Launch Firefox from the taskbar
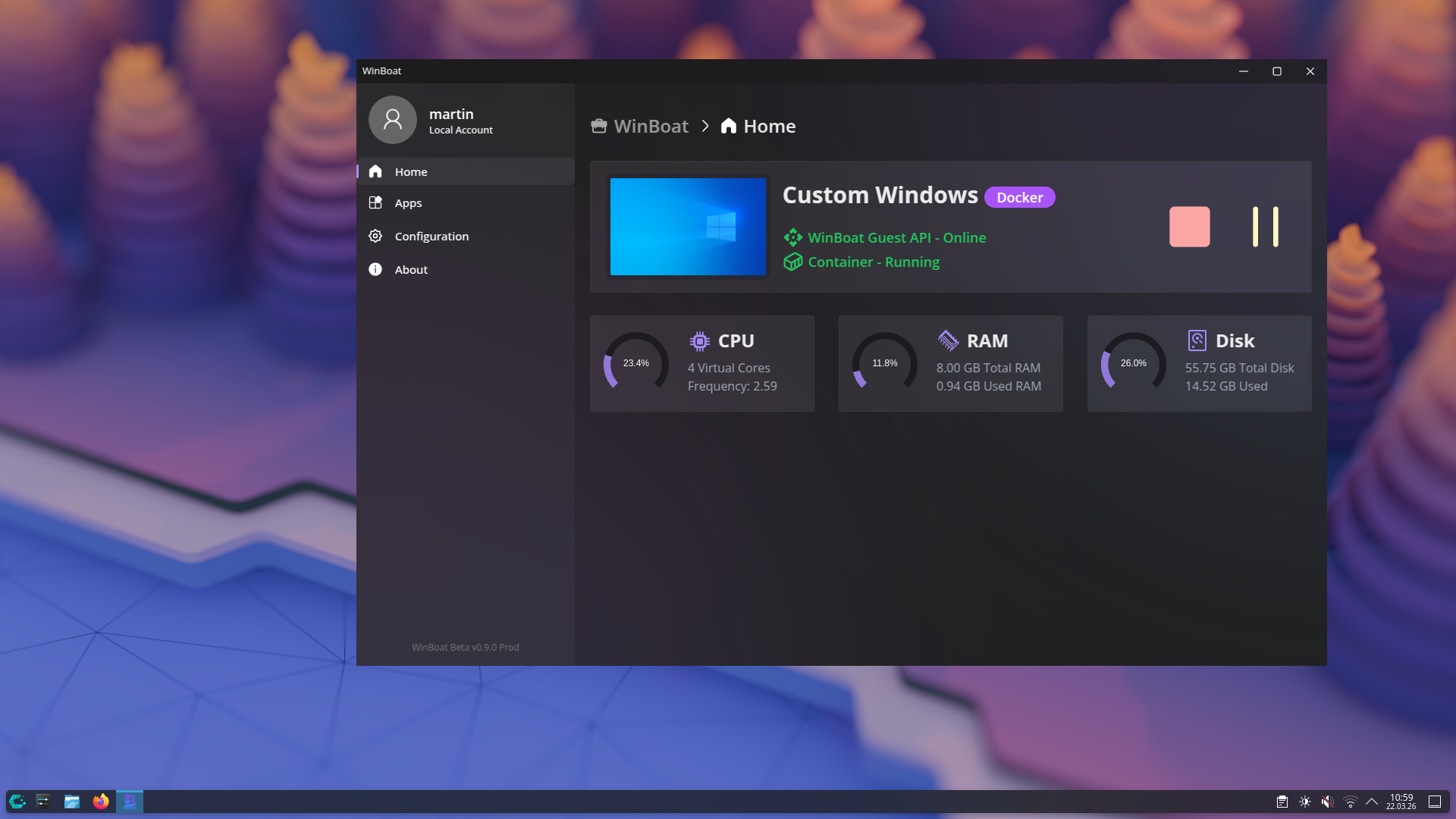The height and width of the screenshot is (819, 1456). [x=101, y=802]
